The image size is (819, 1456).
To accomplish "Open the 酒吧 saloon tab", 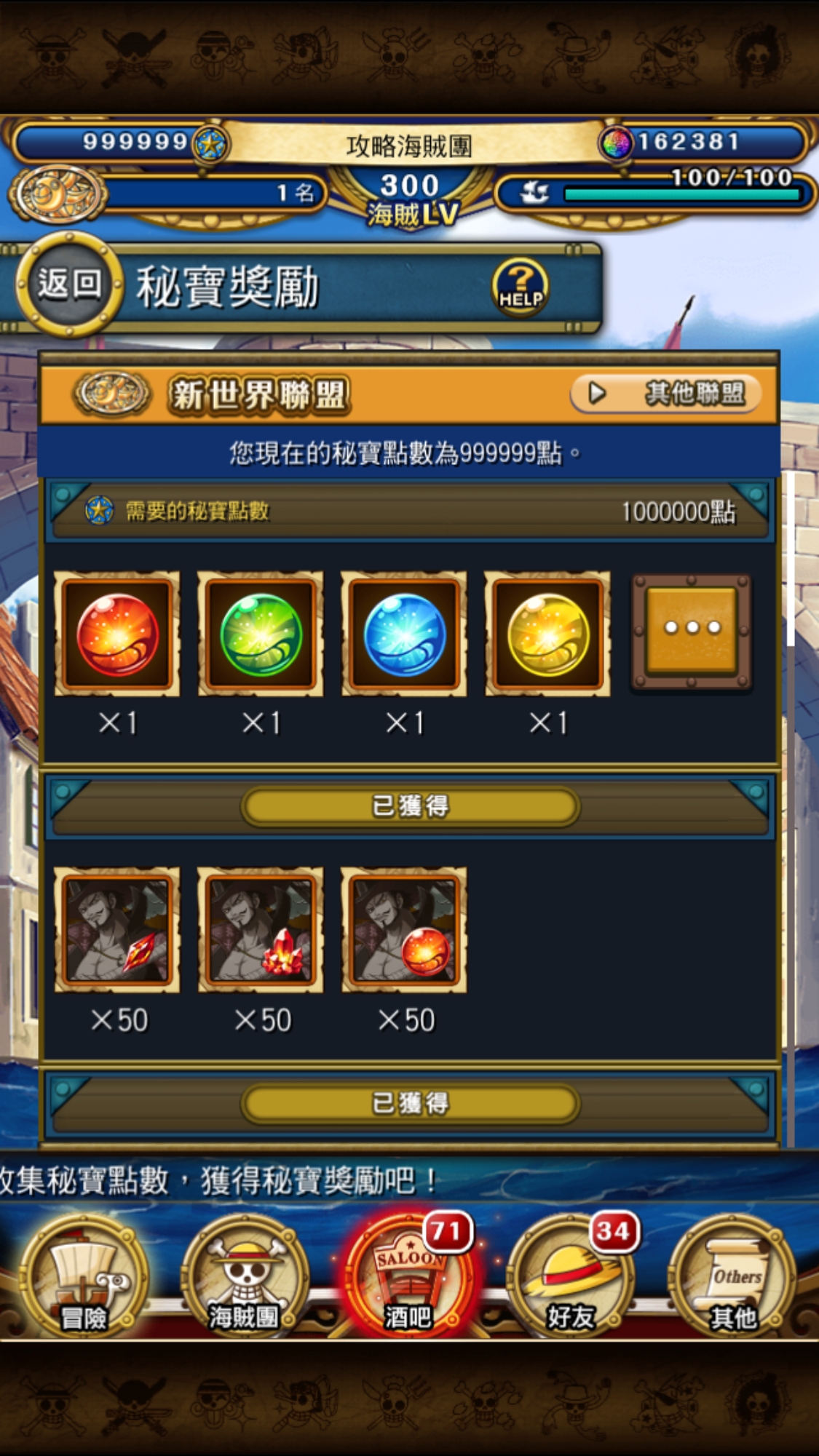I will click(408, 1277).
